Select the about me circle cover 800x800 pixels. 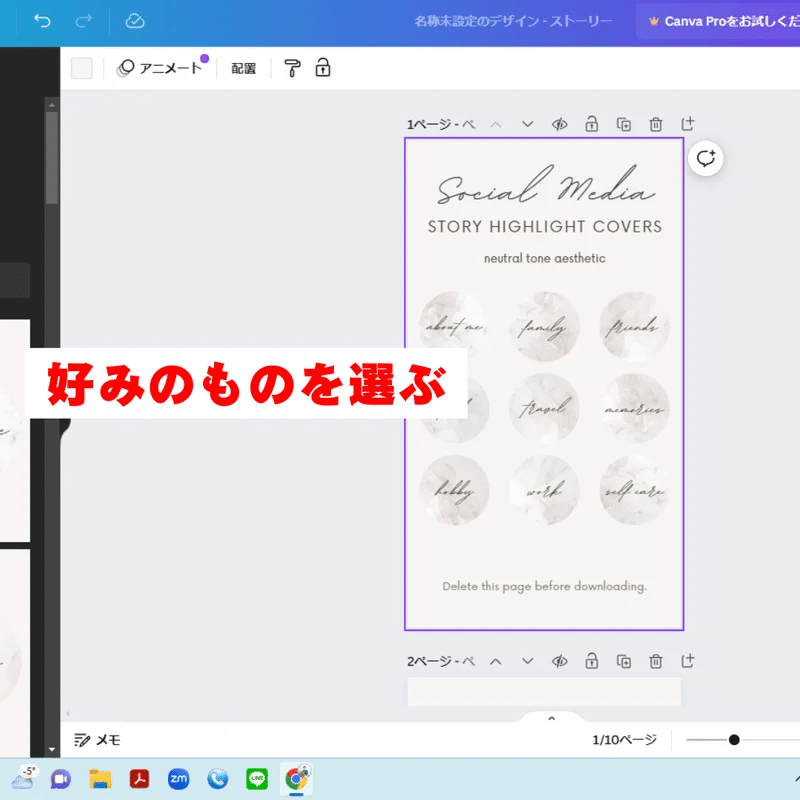455,325
